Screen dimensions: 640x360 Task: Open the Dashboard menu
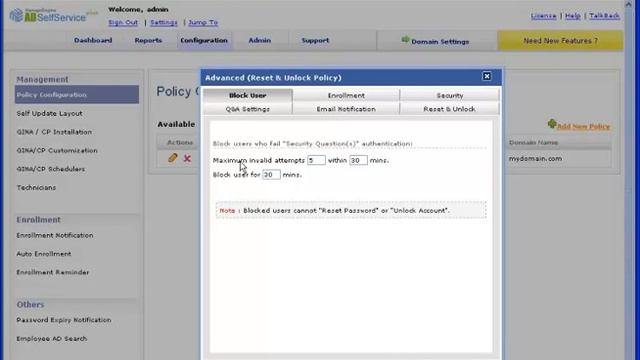pyautogui.click(x=93, y=40)
